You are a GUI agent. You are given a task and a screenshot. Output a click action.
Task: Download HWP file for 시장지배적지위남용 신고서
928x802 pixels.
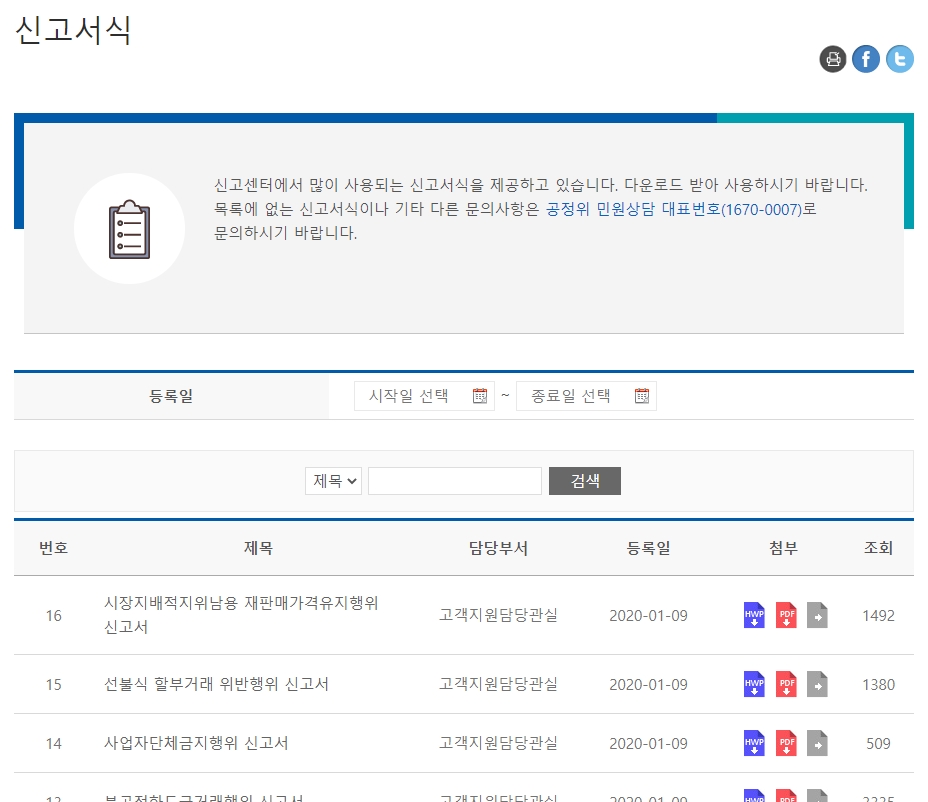pos(753,615)
